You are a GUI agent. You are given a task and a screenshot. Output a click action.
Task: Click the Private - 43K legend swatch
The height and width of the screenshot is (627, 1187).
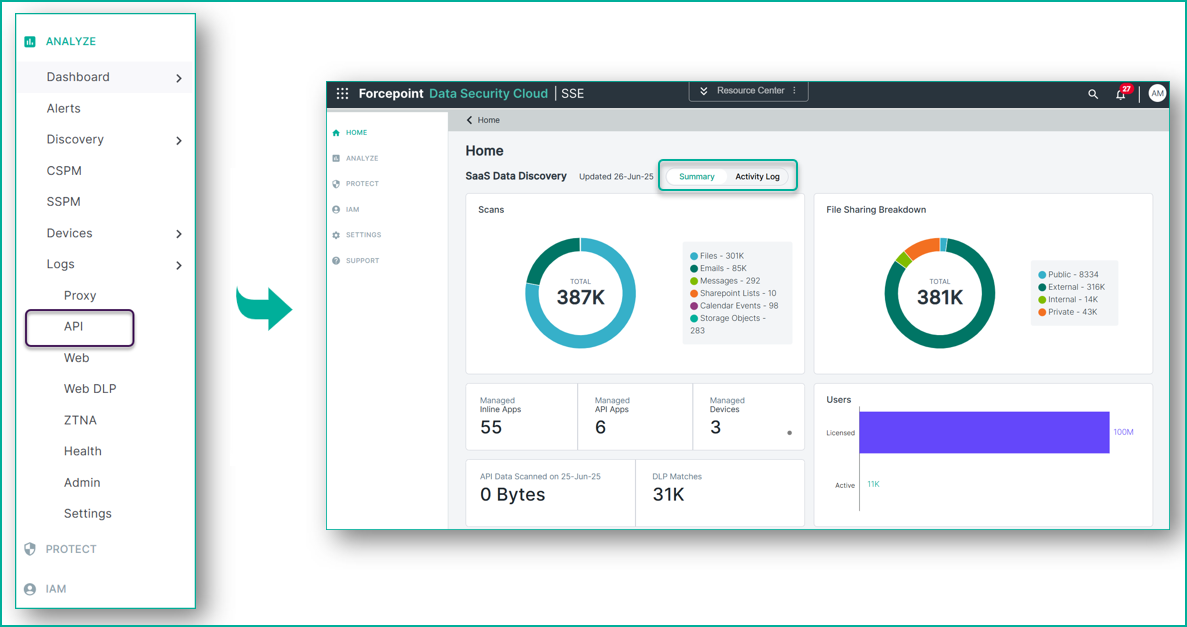[x=1042, y=312]
